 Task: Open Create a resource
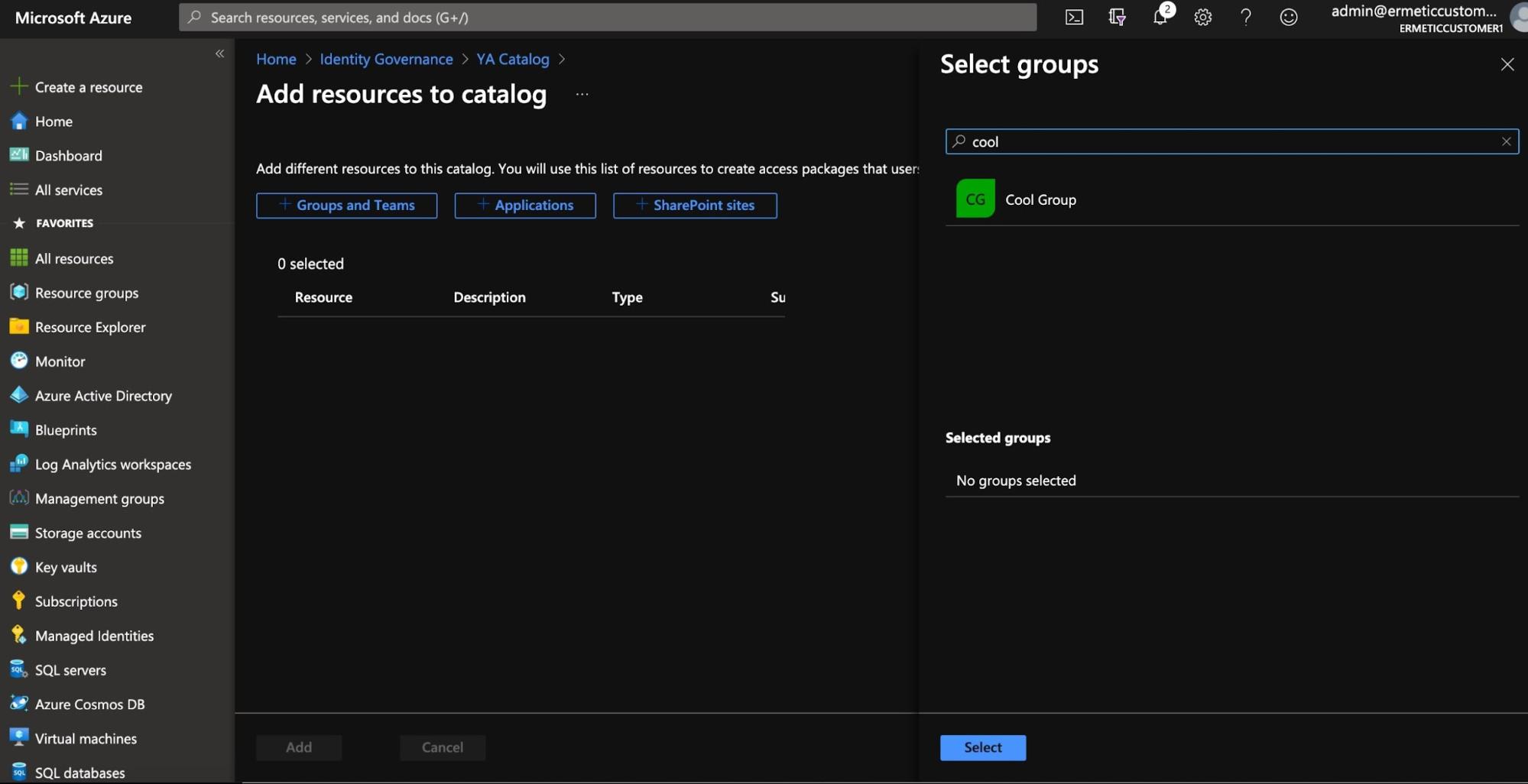[x=89, y=87]
